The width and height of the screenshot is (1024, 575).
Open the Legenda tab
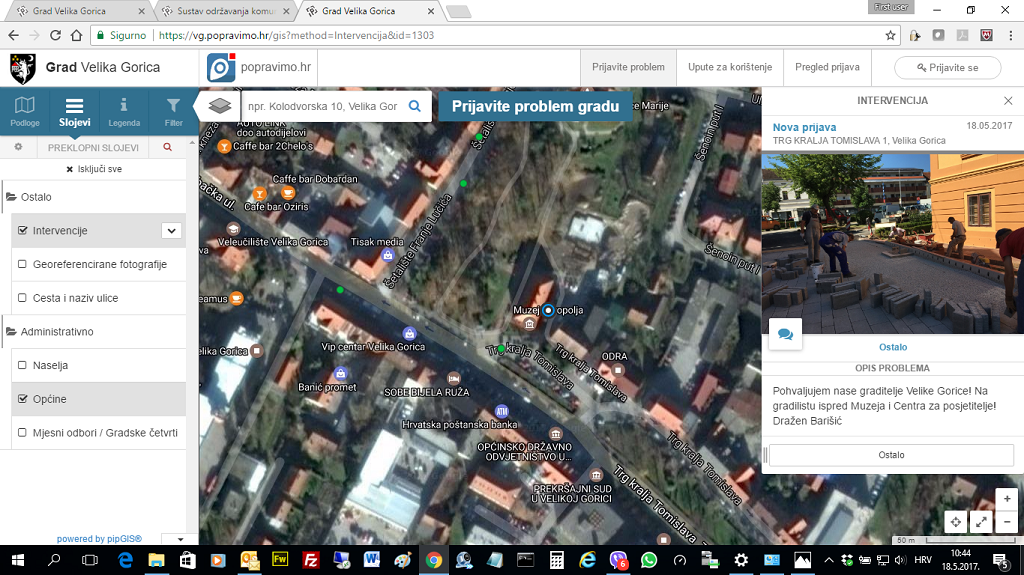pos(124,112)
